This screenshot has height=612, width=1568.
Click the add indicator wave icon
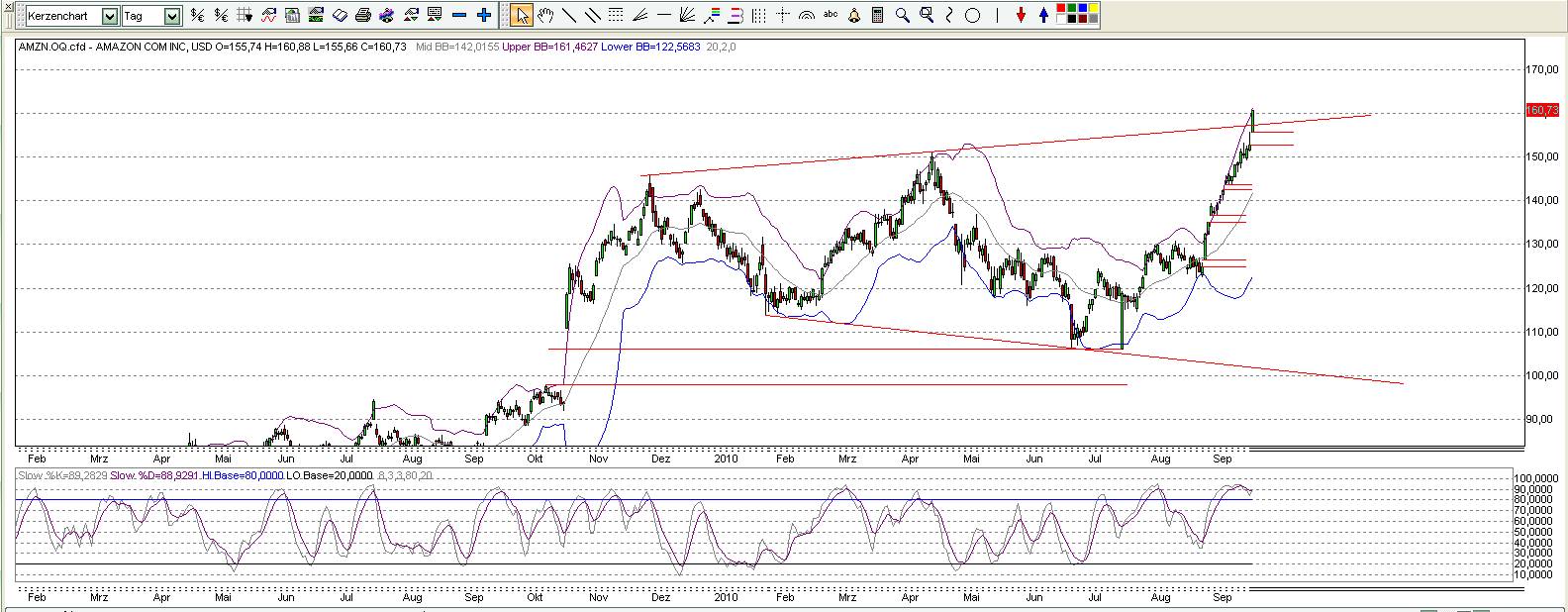pyautogui.click(x=268, y=15)
